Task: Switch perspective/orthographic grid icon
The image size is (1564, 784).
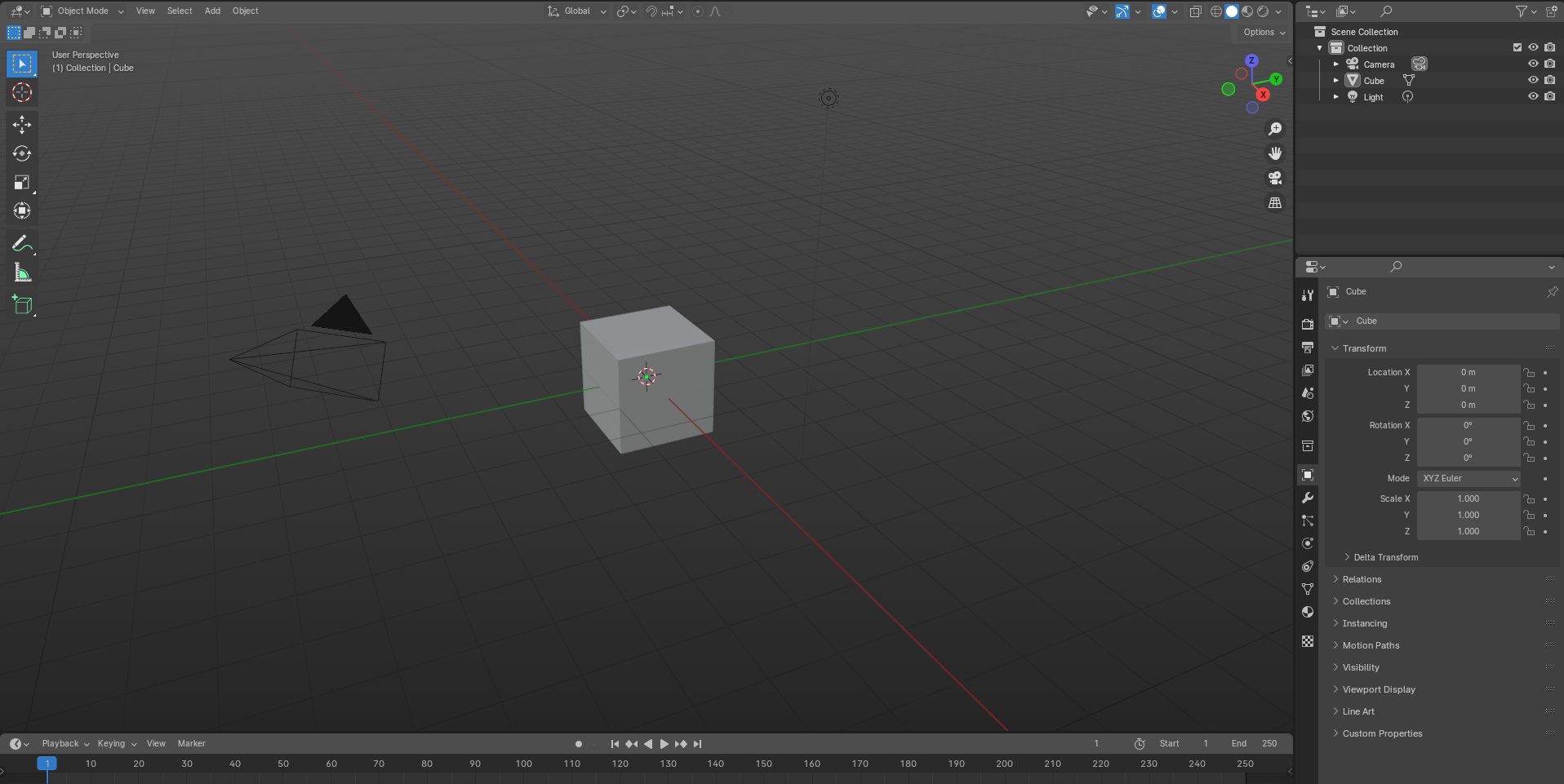Action: [x=1275, y=202]
